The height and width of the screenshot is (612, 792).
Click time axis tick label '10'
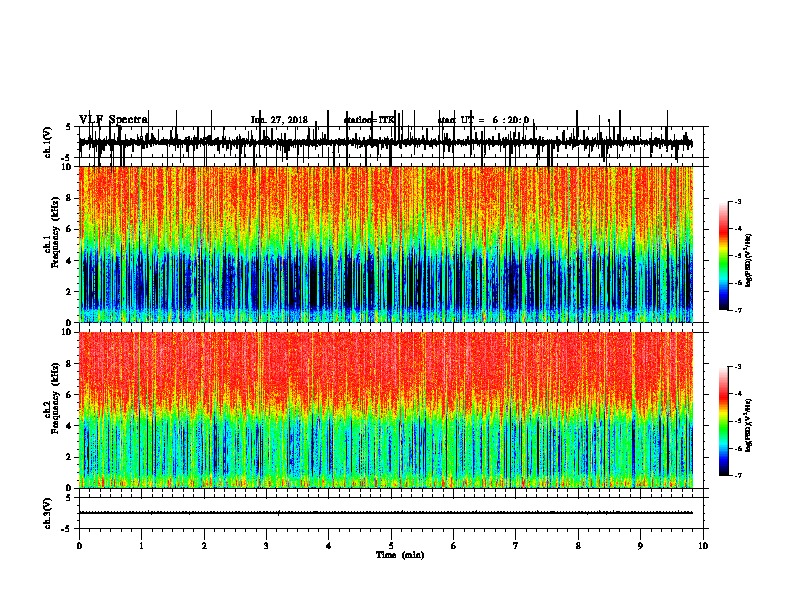pyautogui.click(x=703, y=546)
